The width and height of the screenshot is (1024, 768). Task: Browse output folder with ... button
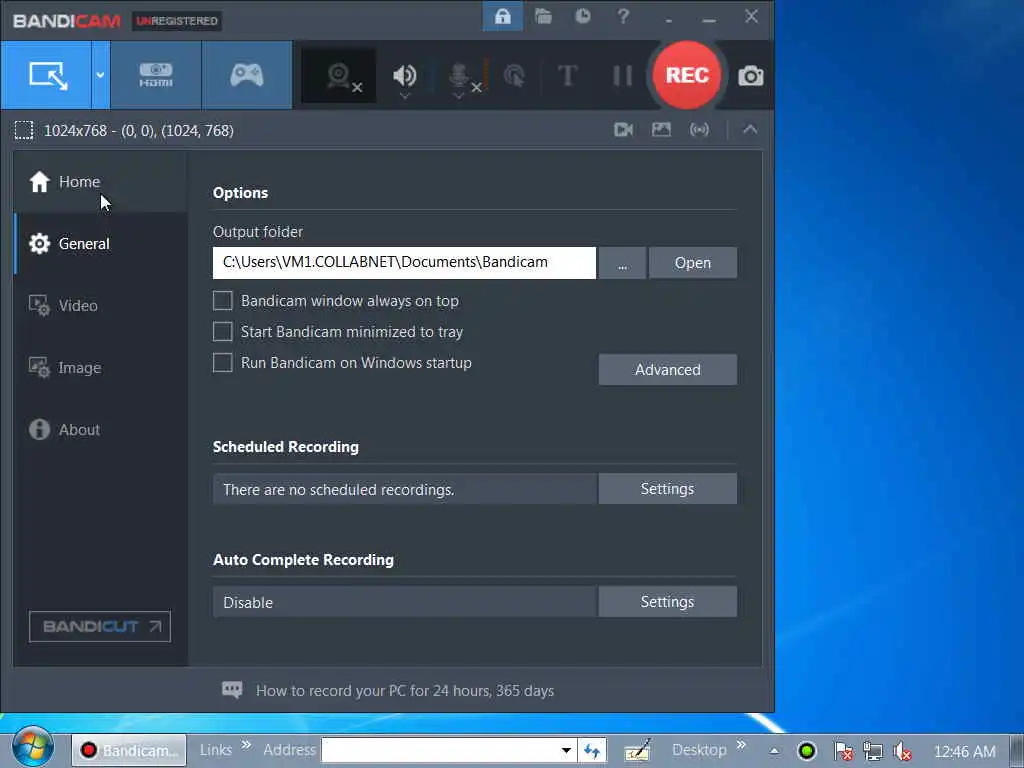(x=622, y=263)
